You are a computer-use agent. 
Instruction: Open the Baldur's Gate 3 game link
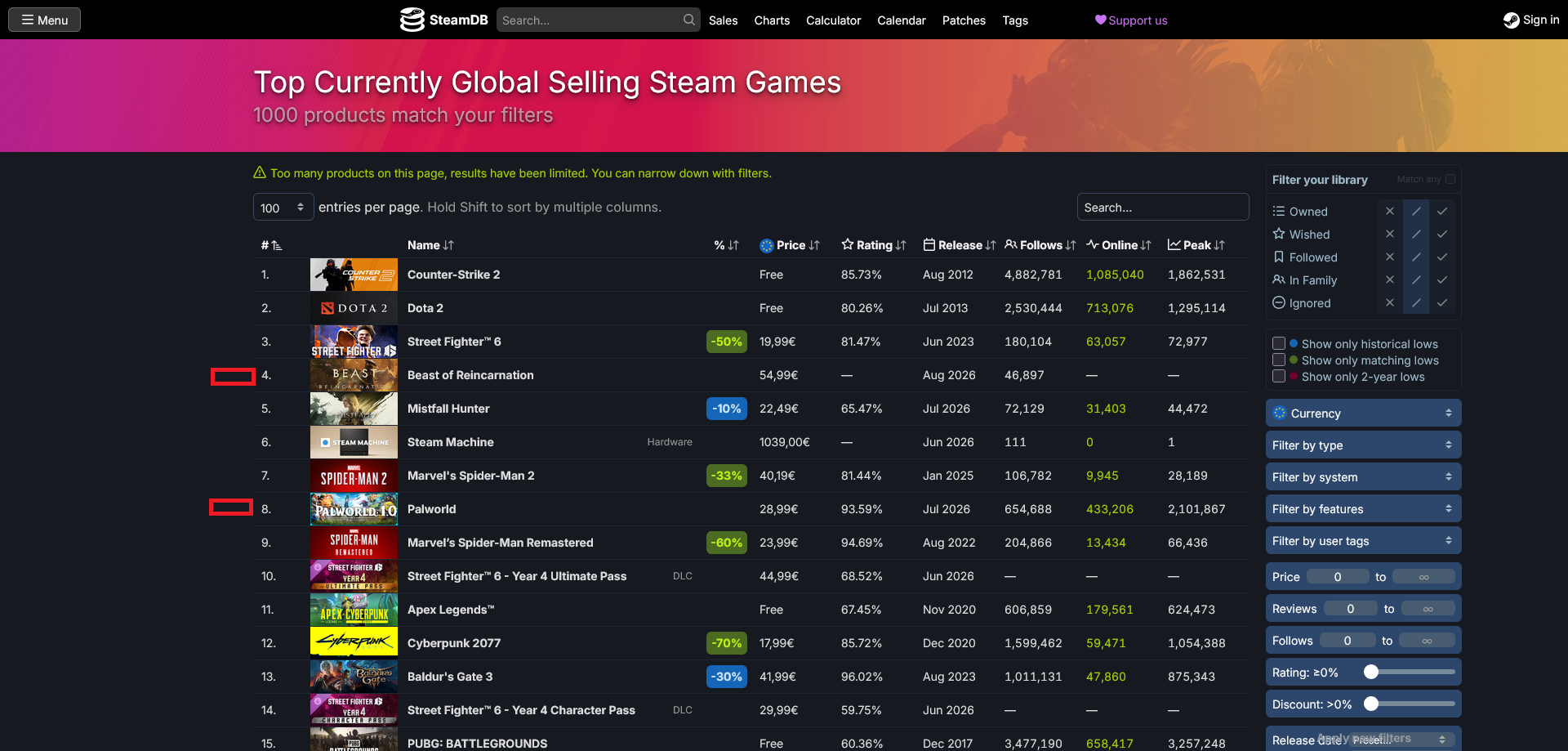(x=450, y=677)
